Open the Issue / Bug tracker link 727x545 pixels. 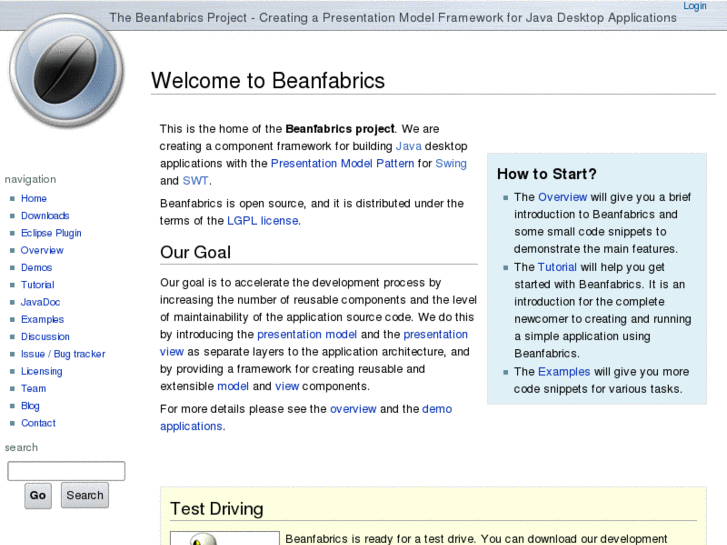click(x=63, y=354)
